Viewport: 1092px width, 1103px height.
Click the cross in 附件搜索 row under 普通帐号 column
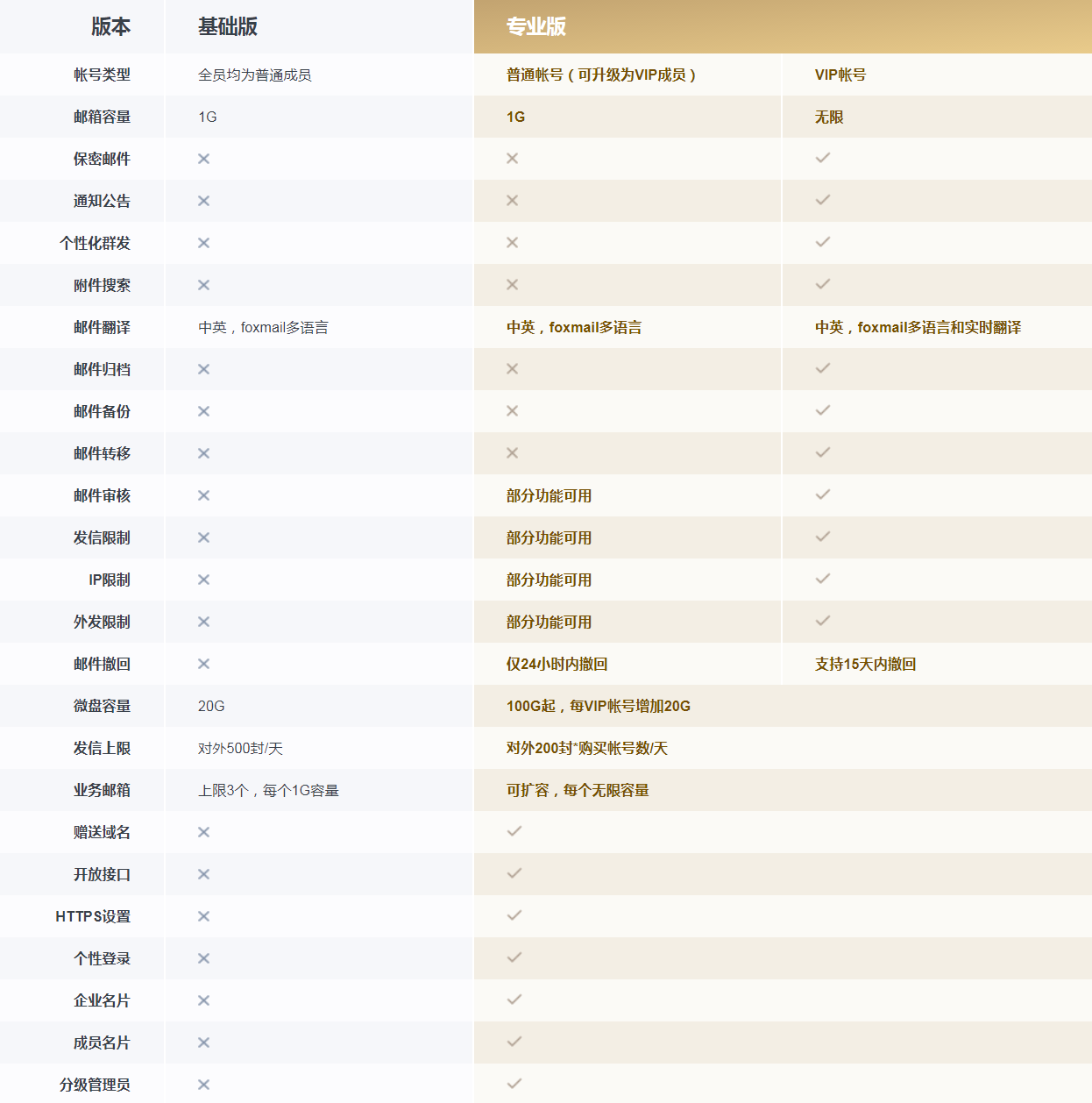pos(513,285)
